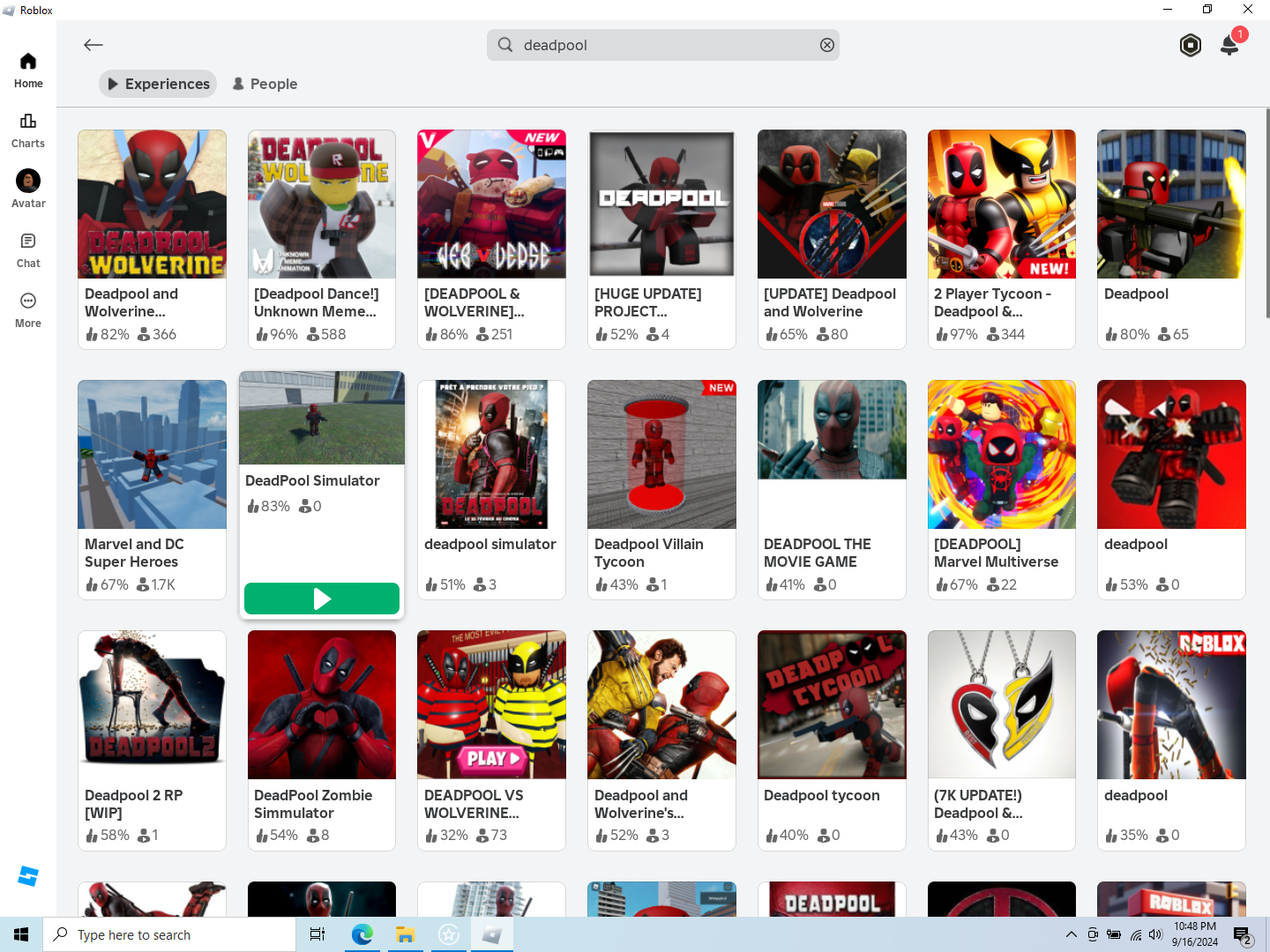Screen dimensions: 1270x952
Task: Open [Deadpool Dance!] Unknown Meme experience
Action: point(322,239)
